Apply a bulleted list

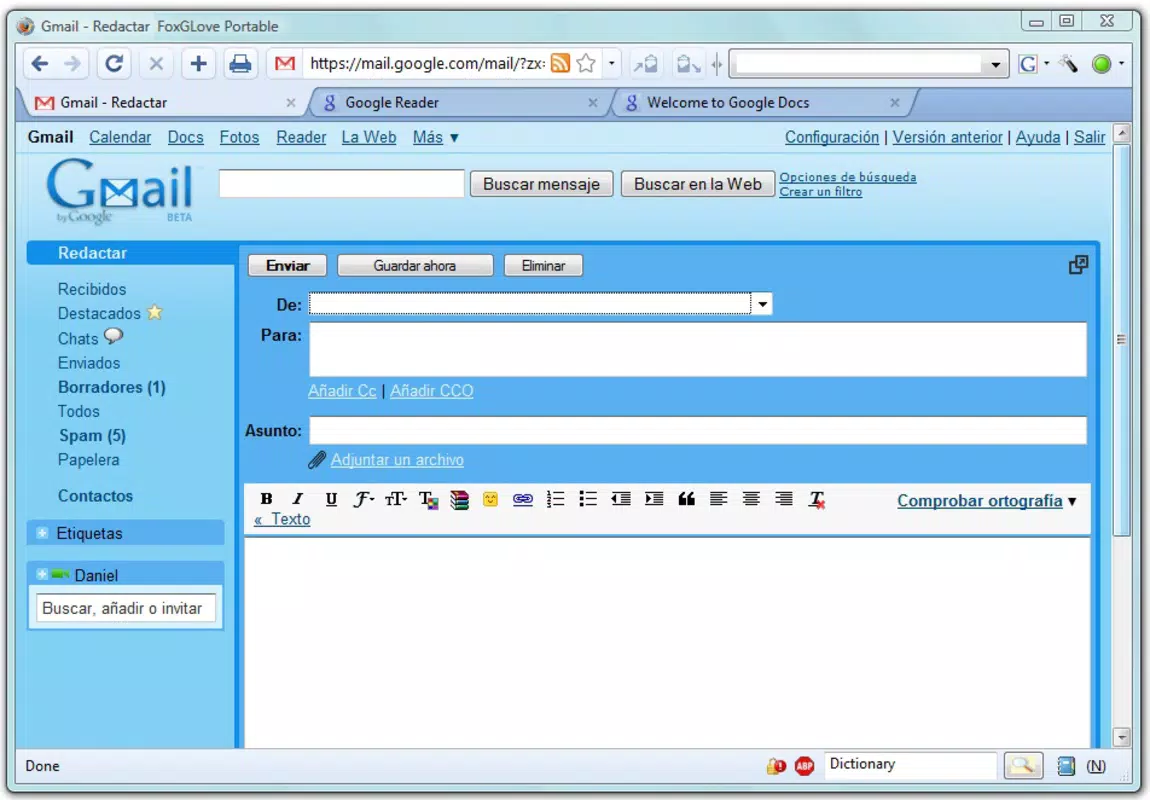click(587, 499)
